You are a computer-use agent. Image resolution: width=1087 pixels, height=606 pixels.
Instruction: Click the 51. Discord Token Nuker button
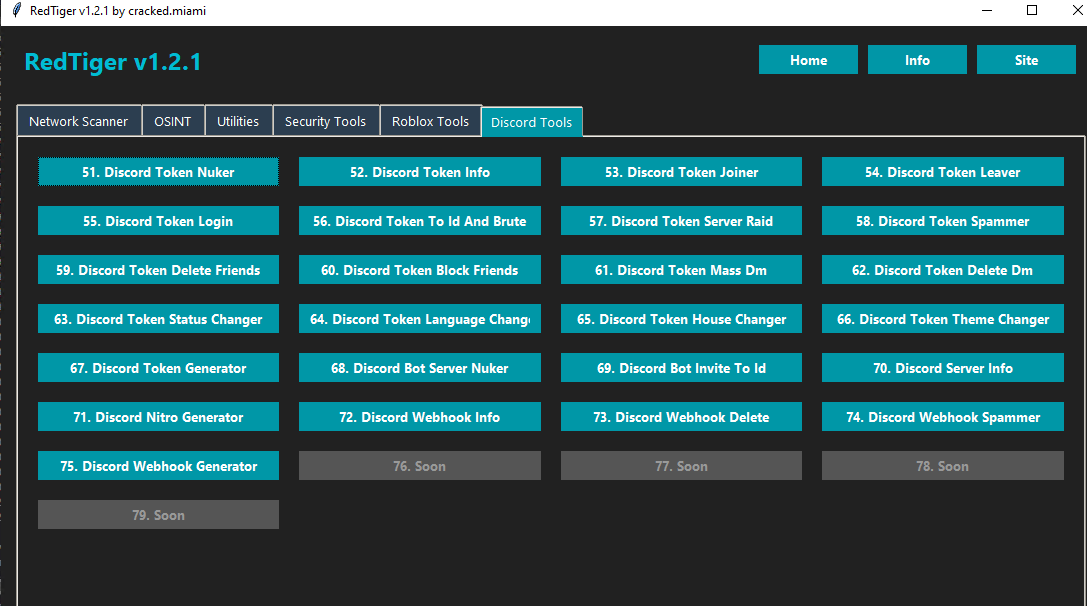158,172
